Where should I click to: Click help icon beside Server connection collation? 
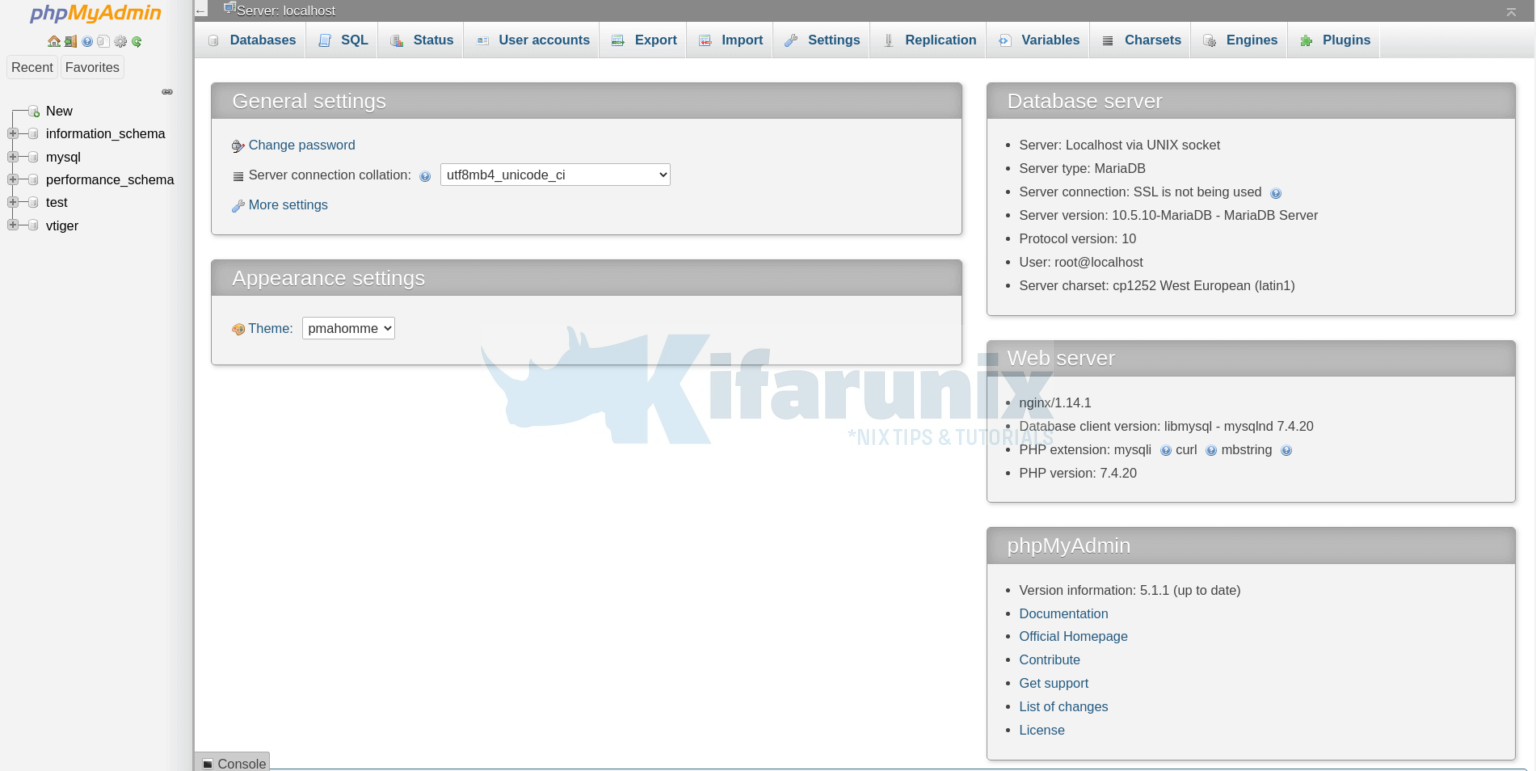pyautogui.click(x=425, y=175)
